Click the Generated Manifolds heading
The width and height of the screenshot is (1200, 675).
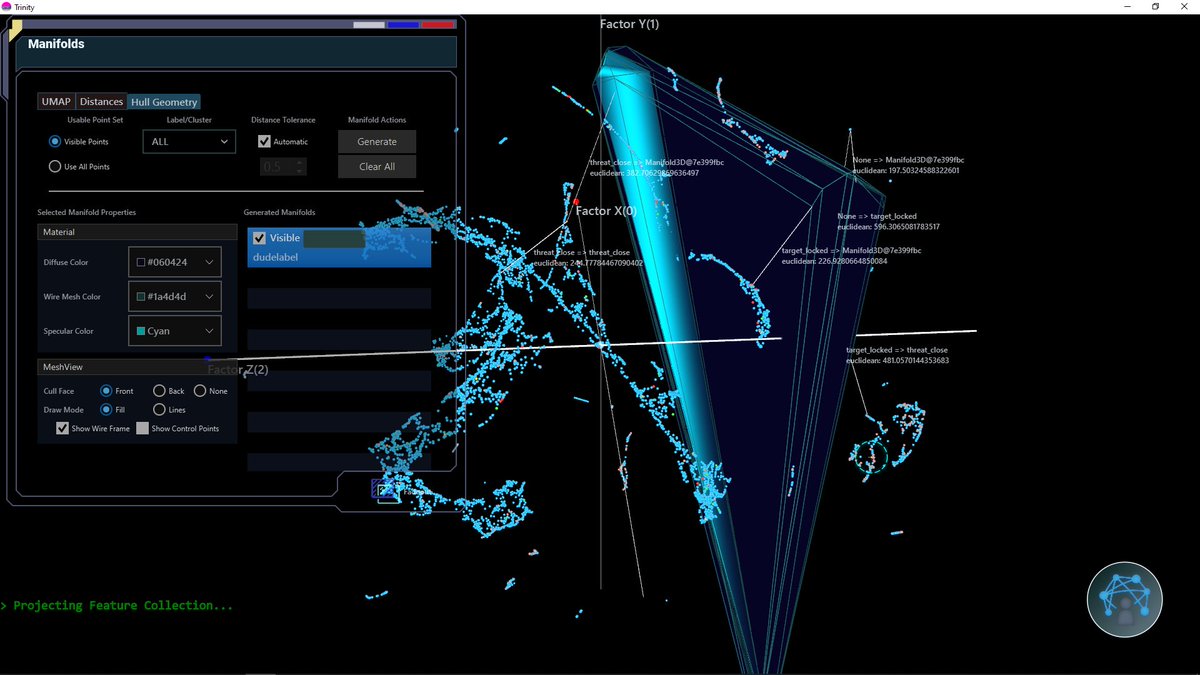pos(280,213)
